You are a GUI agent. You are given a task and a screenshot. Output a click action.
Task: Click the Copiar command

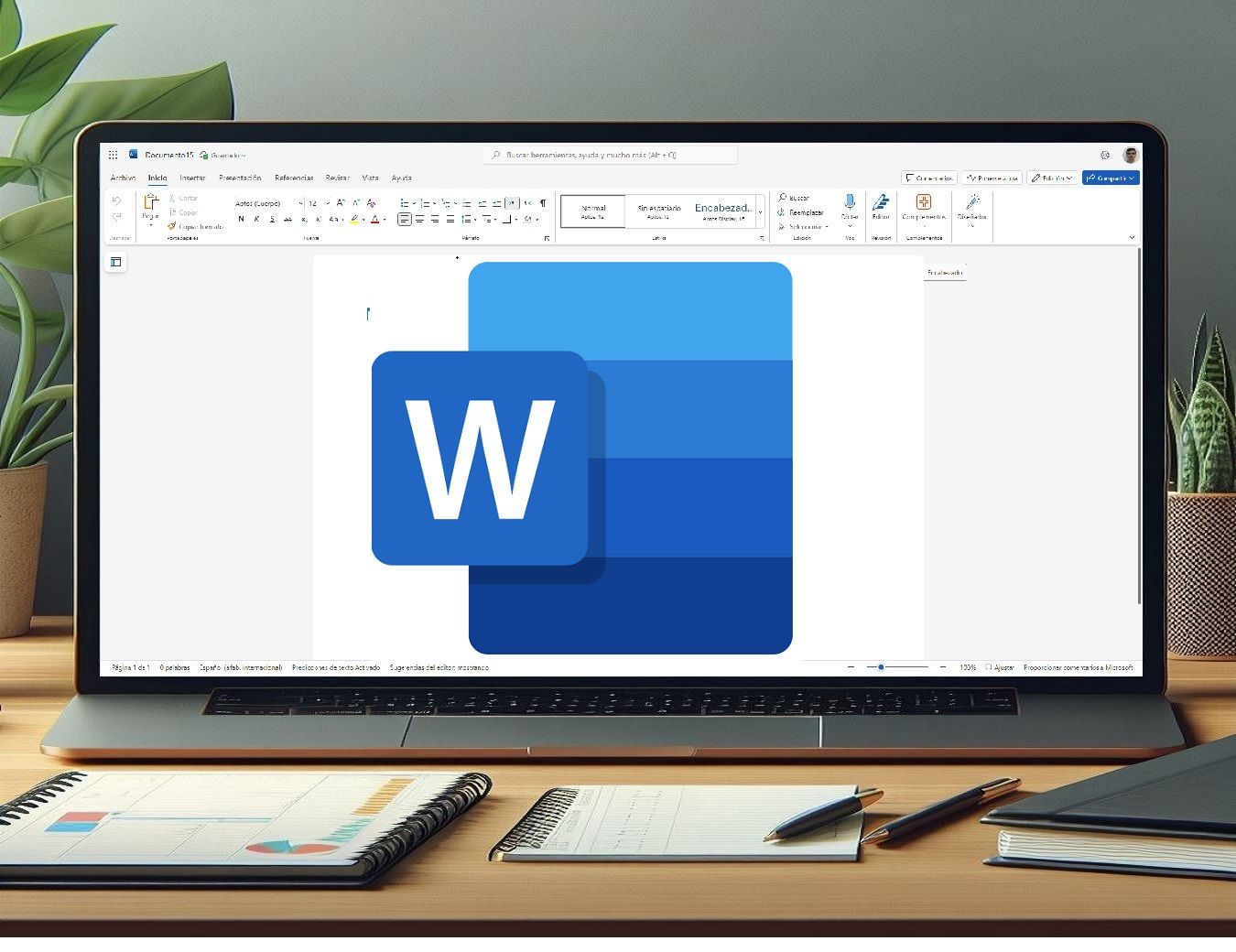tap(183, 212)
